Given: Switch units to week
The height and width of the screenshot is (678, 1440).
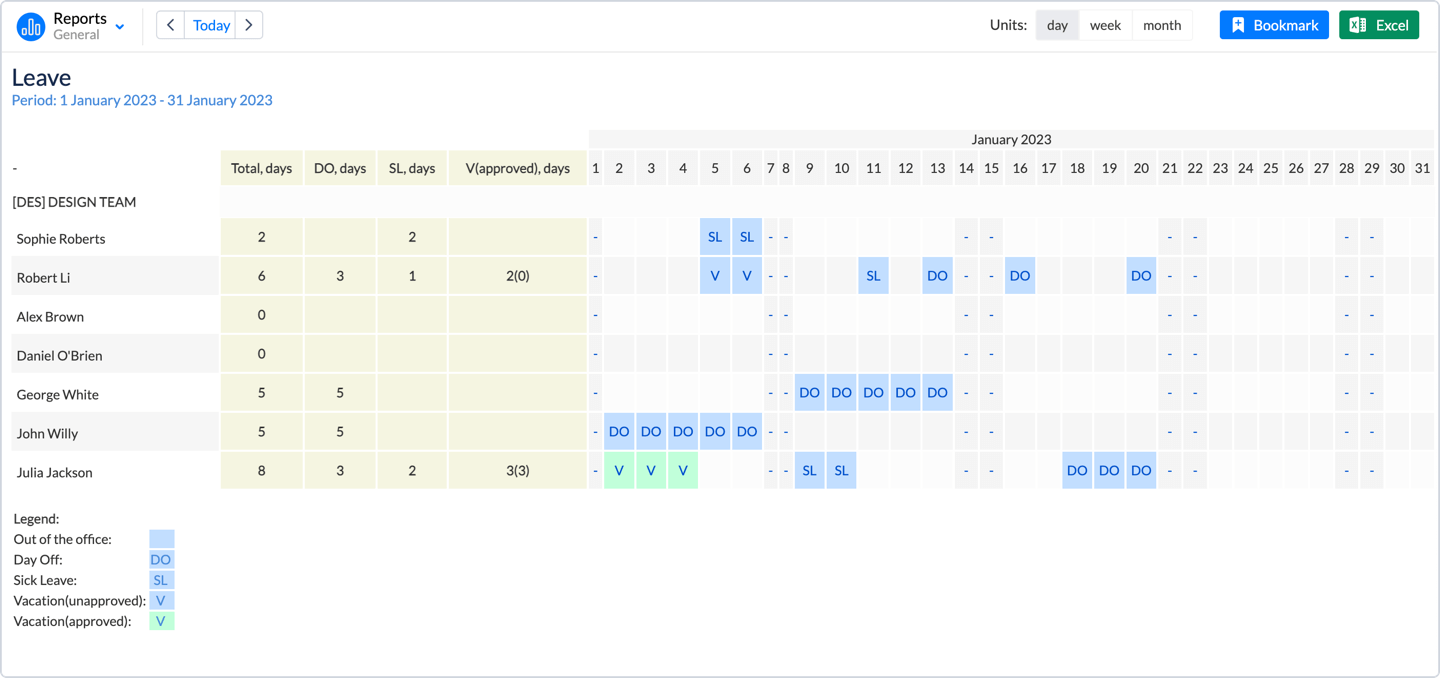Looking at the screenshot, I should coord(1105,25).
